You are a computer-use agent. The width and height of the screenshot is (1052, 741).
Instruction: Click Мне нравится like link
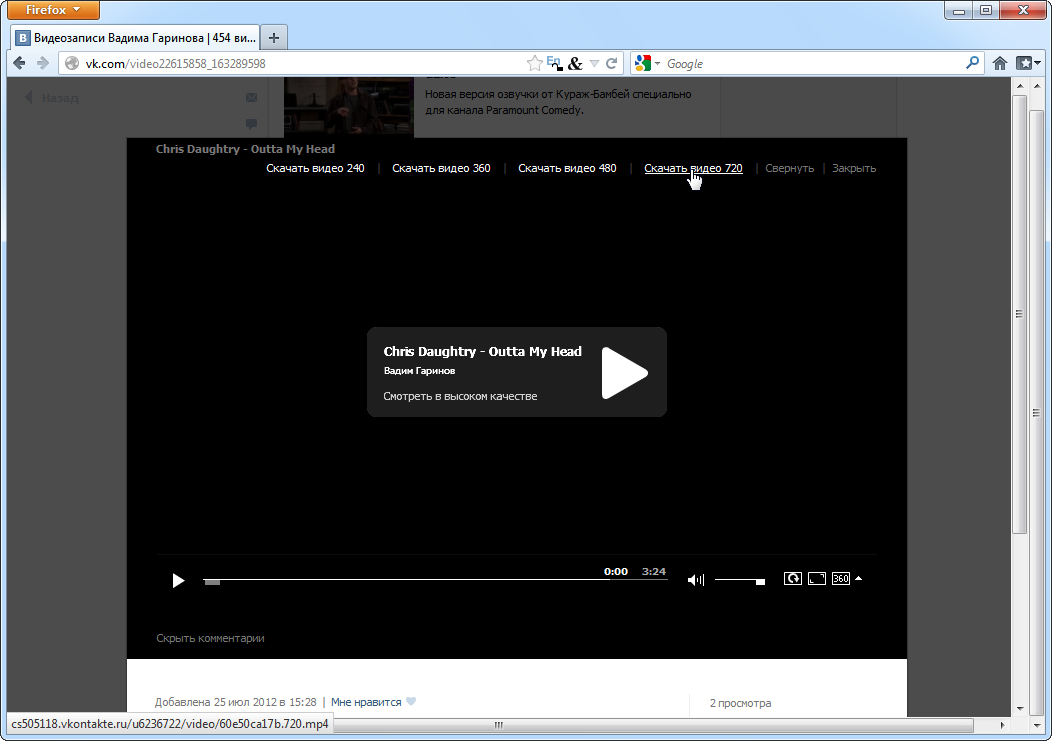[x=366, y=702]
